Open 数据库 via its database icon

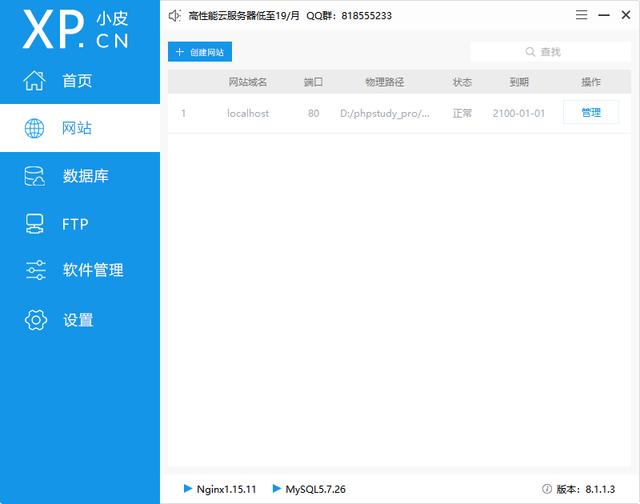click(35, 176)
